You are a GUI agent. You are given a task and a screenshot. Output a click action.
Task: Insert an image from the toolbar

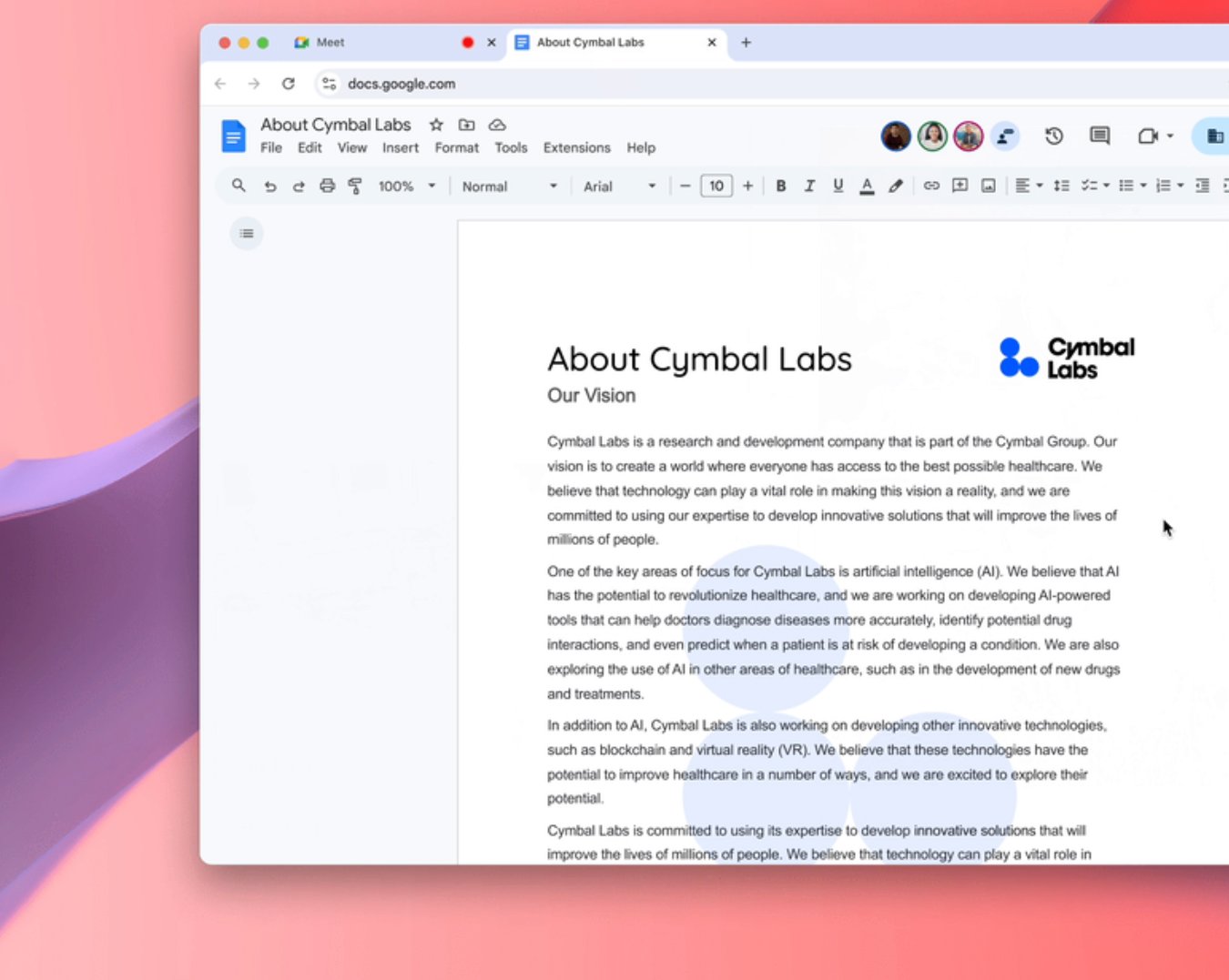pos(989,186)
